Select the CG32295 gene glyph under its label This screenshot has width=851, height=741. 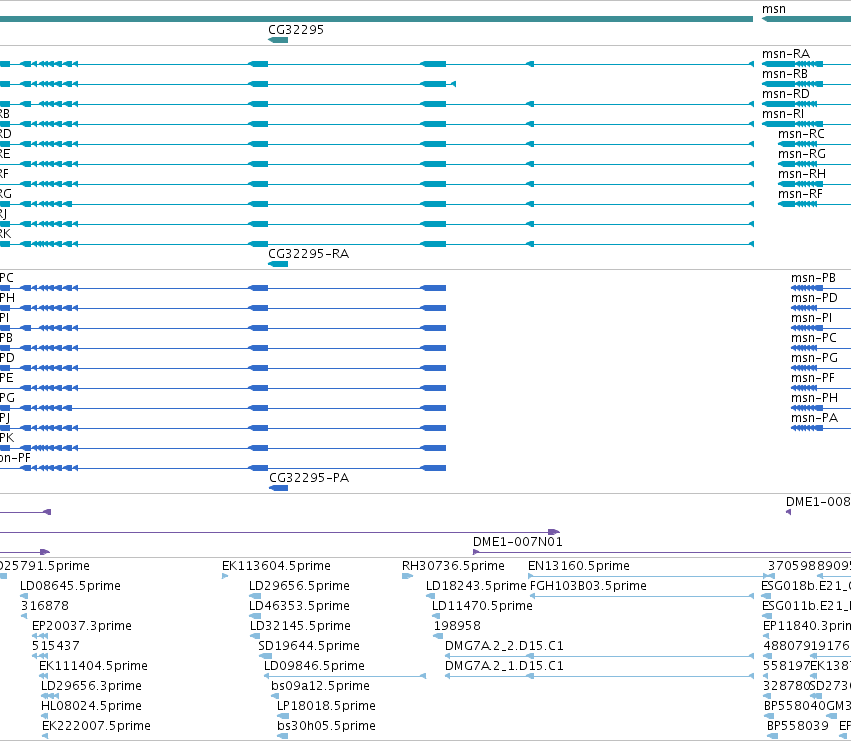(278, 40)
